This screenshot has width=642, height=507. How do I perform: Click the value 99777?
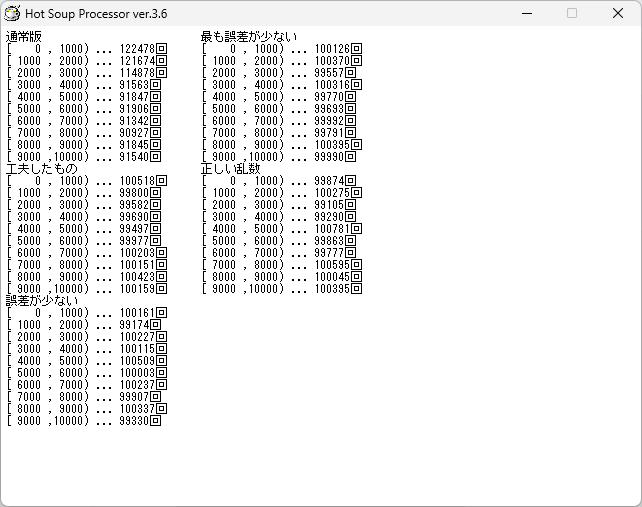[329, 253]
